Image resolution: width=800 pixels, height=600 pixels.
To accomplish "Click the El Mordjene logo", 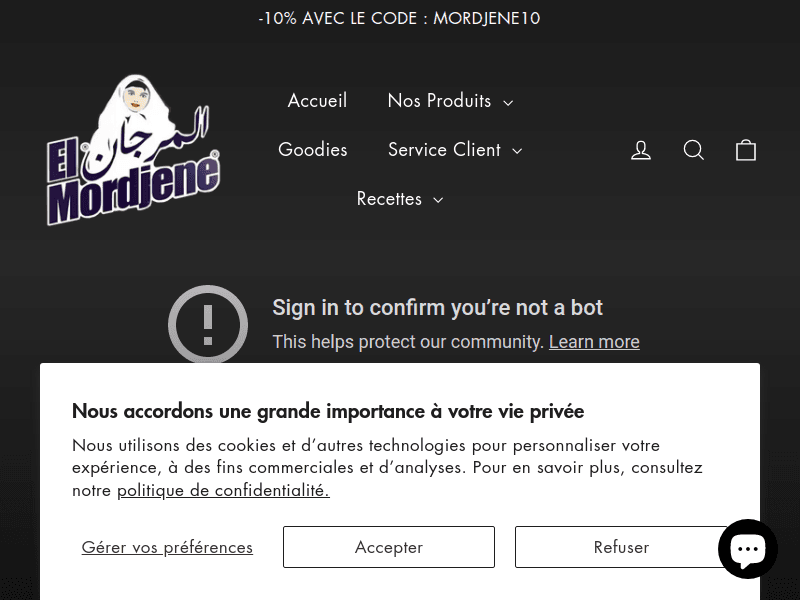I will [133, 150].
